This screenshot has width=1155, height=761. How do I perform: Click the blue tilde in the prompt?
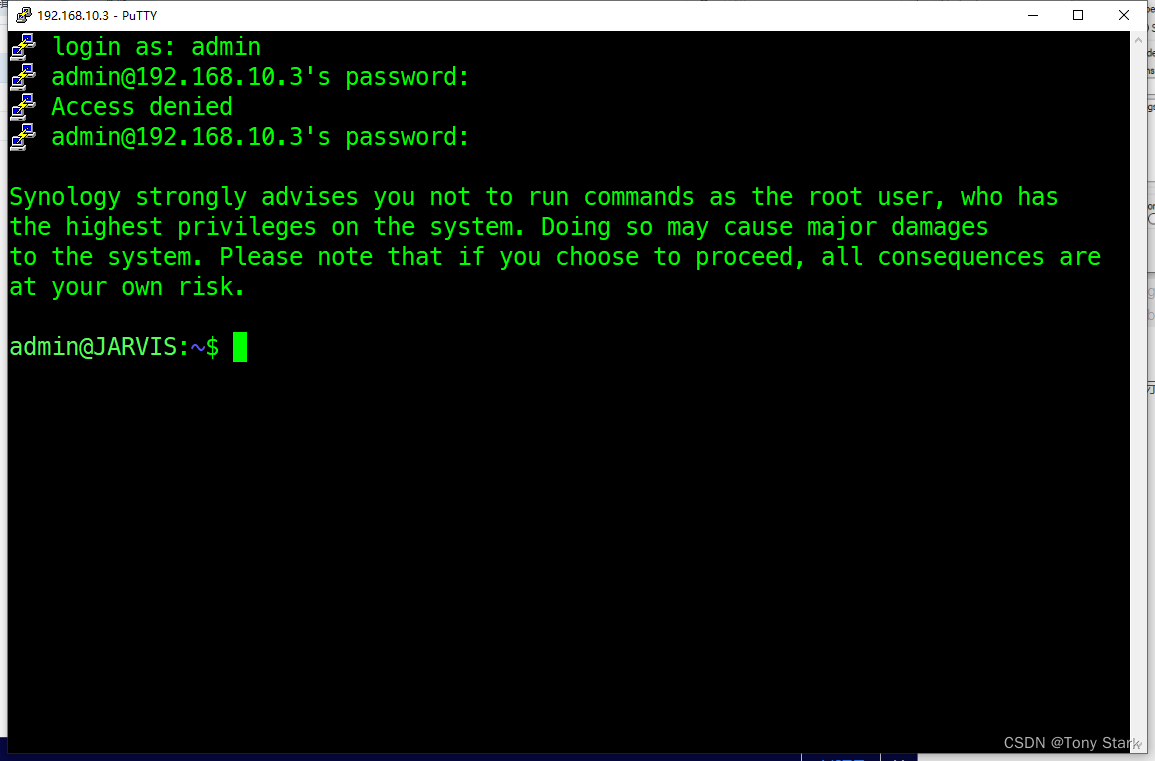click(197, 347)
